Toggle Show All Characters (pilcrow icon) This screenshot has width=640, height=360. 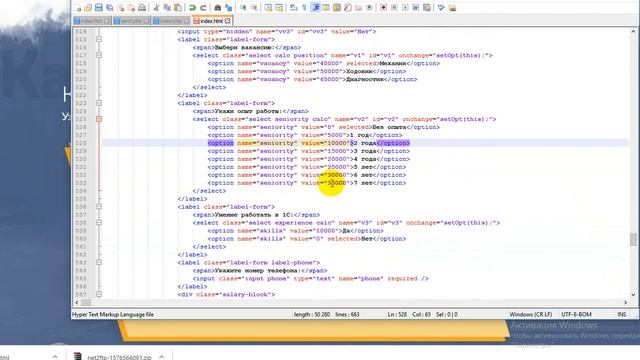point(304,8)
